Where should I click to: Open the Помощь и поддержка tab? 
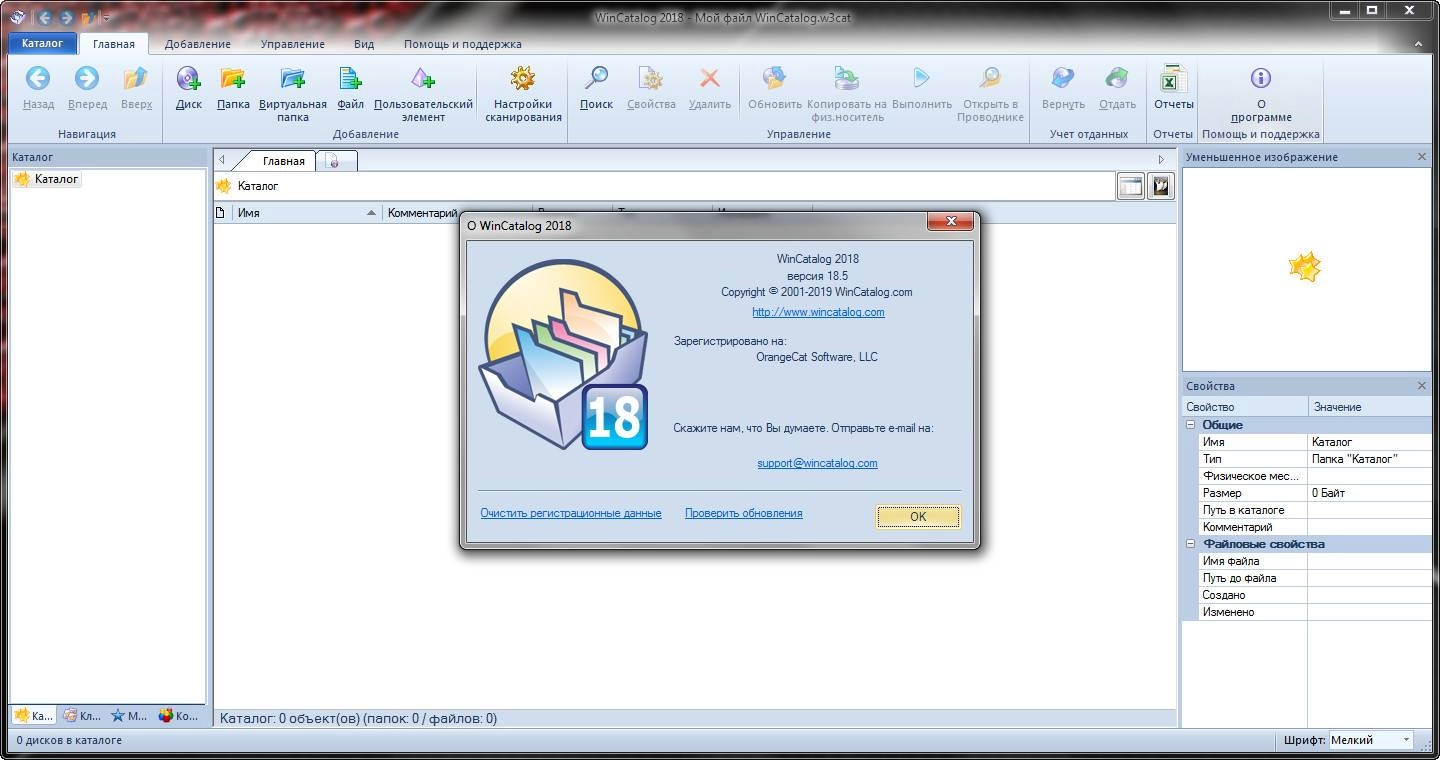click(x=463, y=44)
